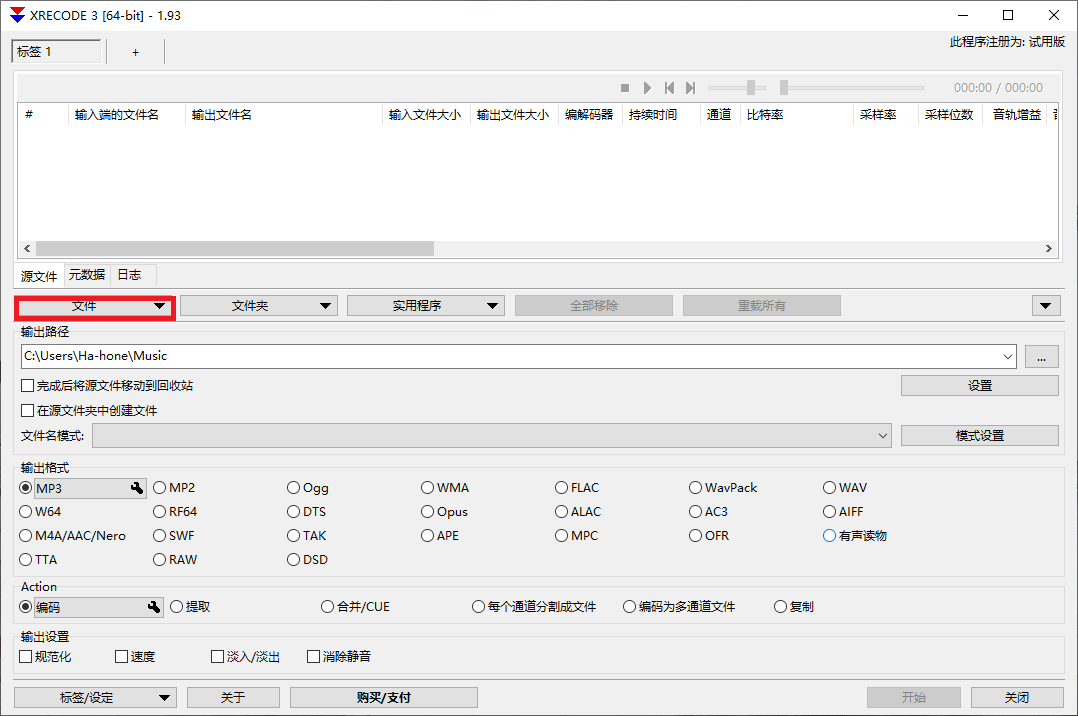Enable 消除静音 checkbox

[339, 656]
